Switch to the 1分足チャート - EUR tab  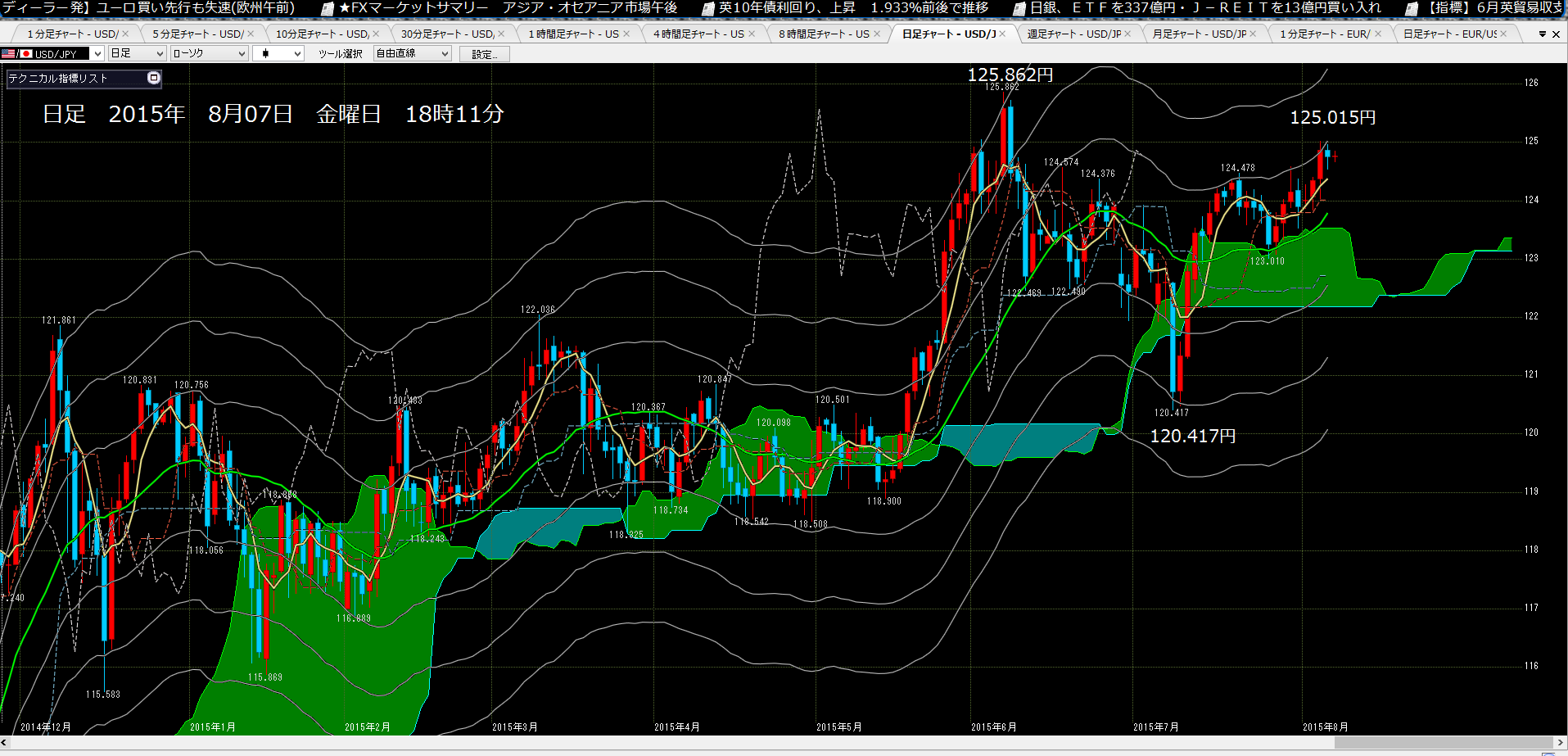click(x=1325, y=34)
